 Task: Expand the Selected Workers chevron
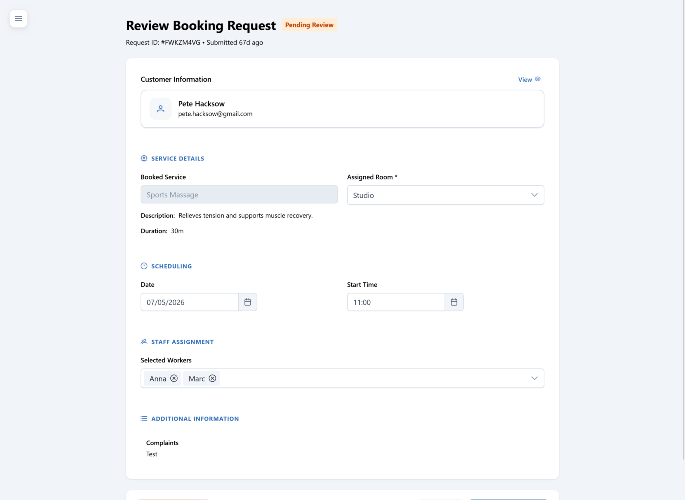(534, 378)
